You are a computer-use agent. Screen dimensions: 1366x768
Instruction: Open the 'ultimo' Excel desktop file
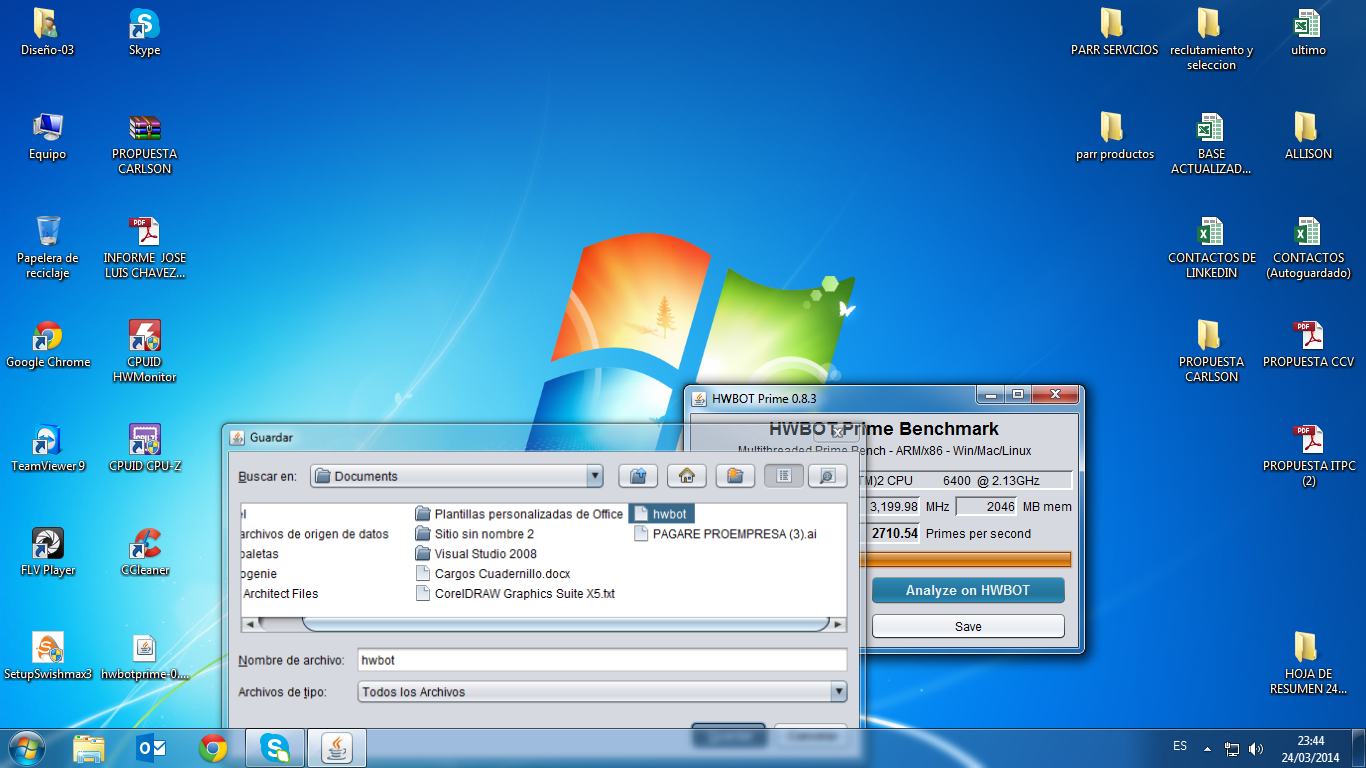point(1308,32)
